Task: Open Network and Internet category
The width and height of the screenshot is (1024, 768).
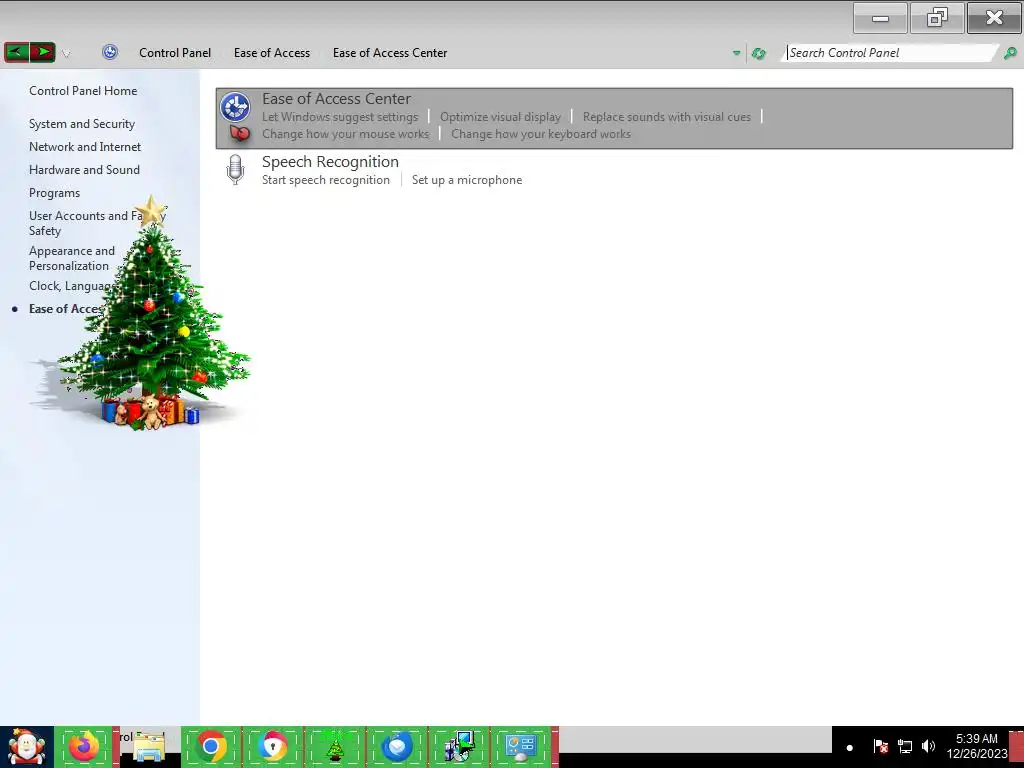Action: [85, 147]
